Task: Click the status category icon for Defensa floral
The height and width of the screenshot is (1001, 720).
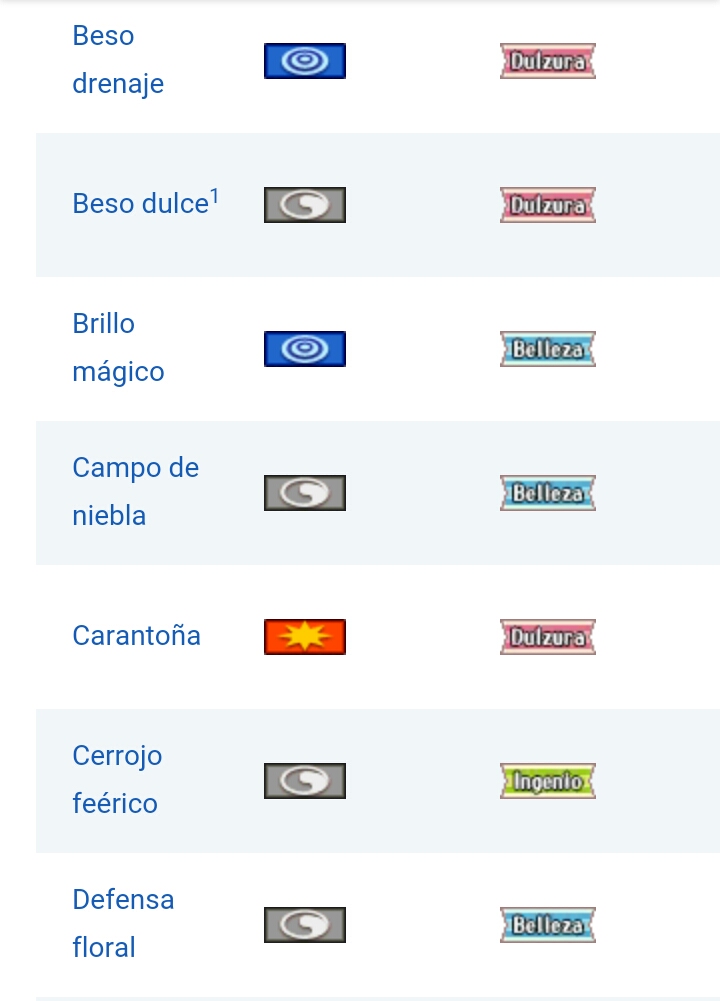Action: [305, 925]
